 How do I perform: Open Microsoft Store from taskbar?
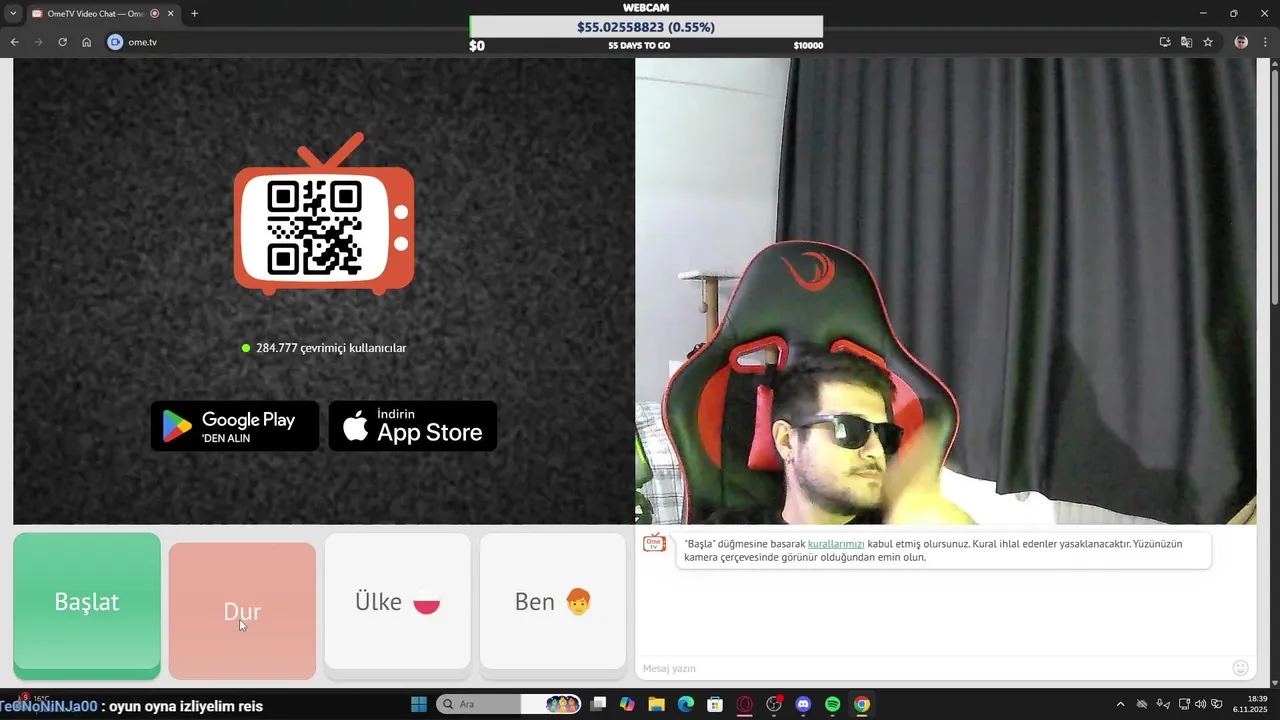tap(715, 704)
